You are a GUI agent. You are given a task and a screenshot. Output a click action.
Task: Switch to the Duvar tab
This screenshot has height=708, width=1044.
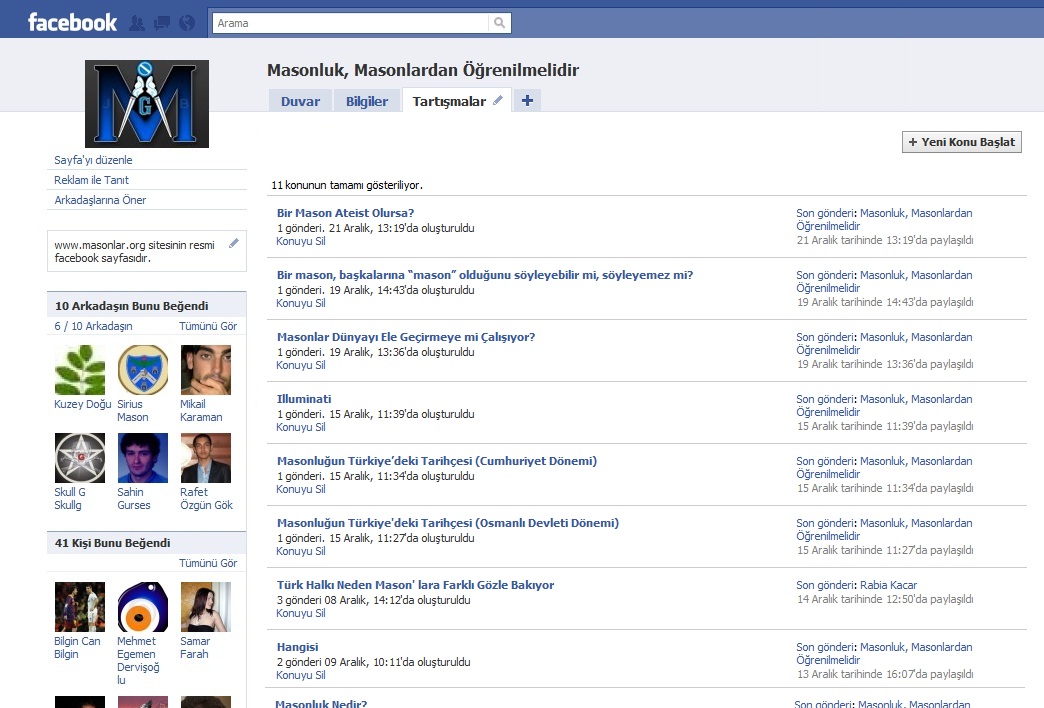point(300,101)
